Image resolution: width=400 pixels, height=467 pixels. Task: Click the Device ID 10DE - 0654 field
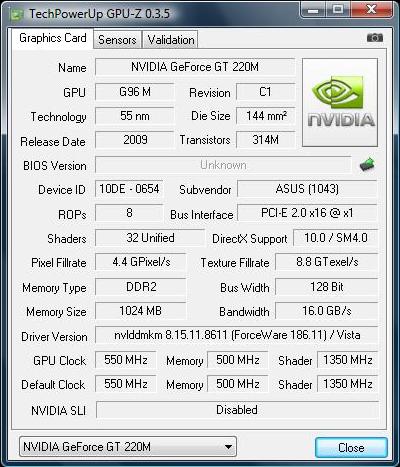[129, 189]
